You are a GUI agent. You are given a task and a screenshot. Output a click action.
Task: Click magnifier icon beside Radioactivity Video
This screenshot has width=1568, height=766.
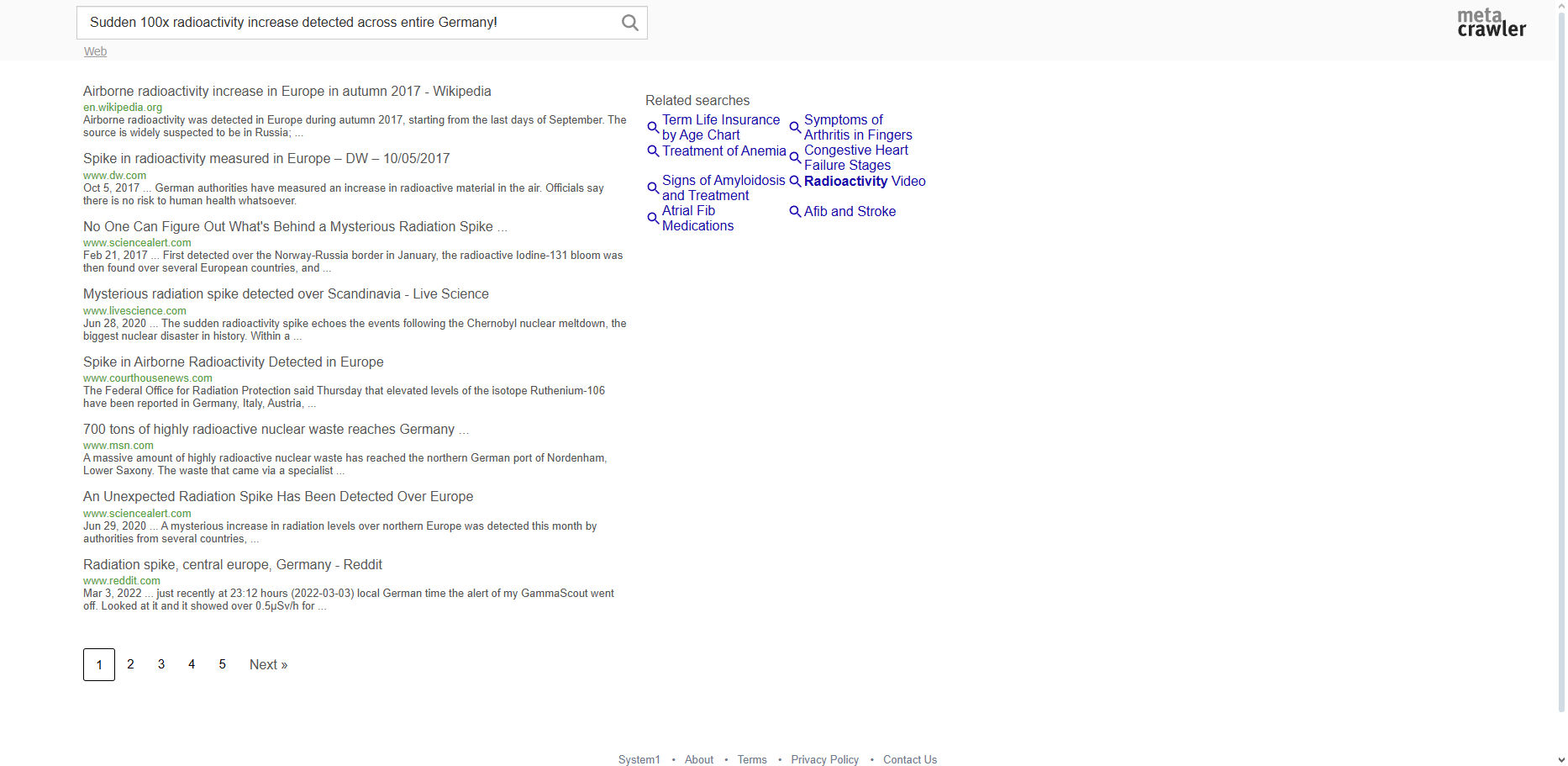click(x=795, y=182)
